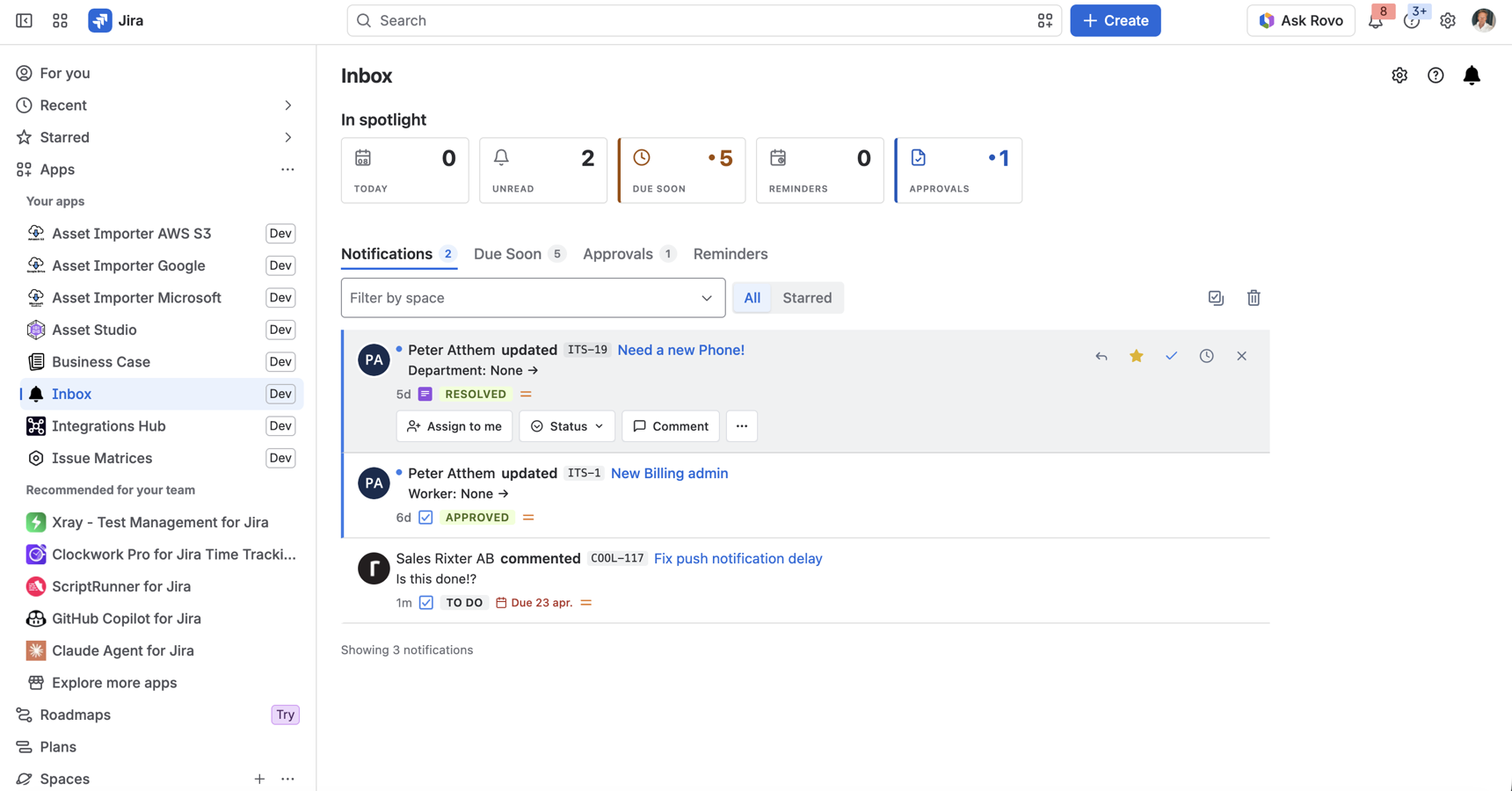Click the Ask Rovo button
1512x791 pixels.
[x=1301, y=20]
